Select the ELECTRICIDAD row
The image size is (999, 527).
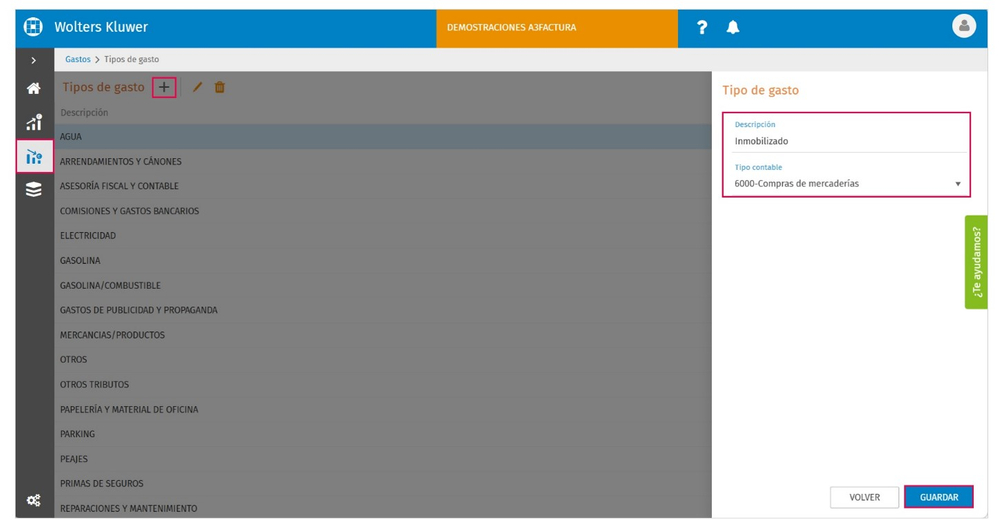(x=382, y=236)
